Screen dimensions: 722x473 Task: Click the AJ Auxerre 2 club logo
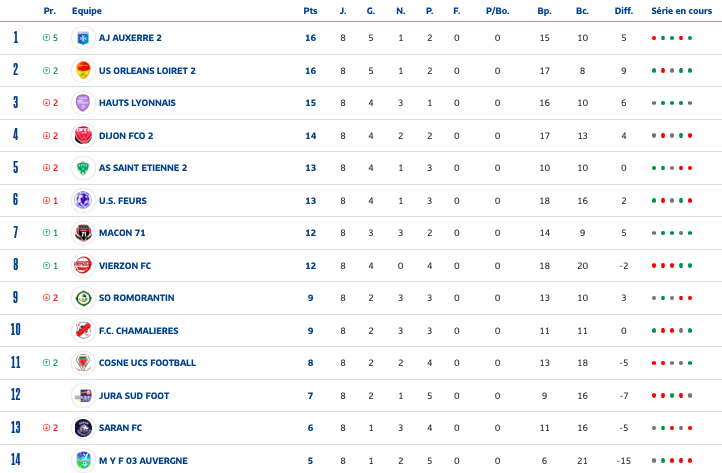click(x=83, y=38)
